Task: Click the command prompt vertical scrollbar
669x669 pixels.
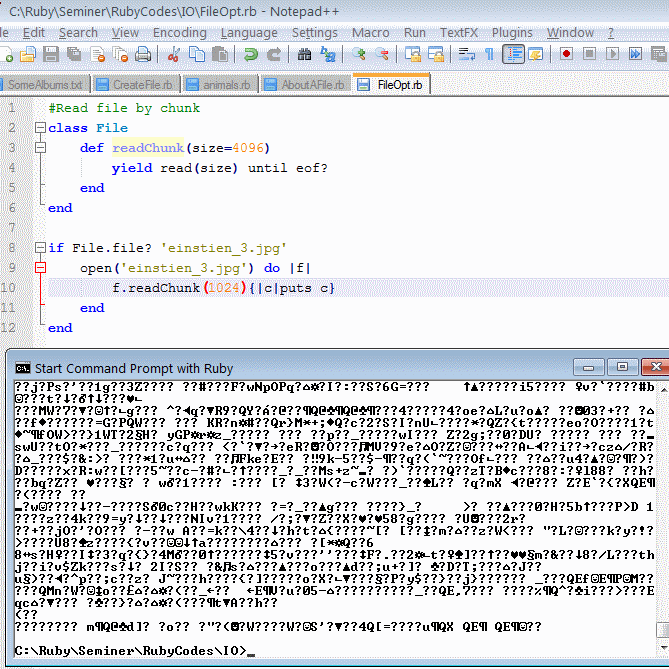Action: click(661, 500)
